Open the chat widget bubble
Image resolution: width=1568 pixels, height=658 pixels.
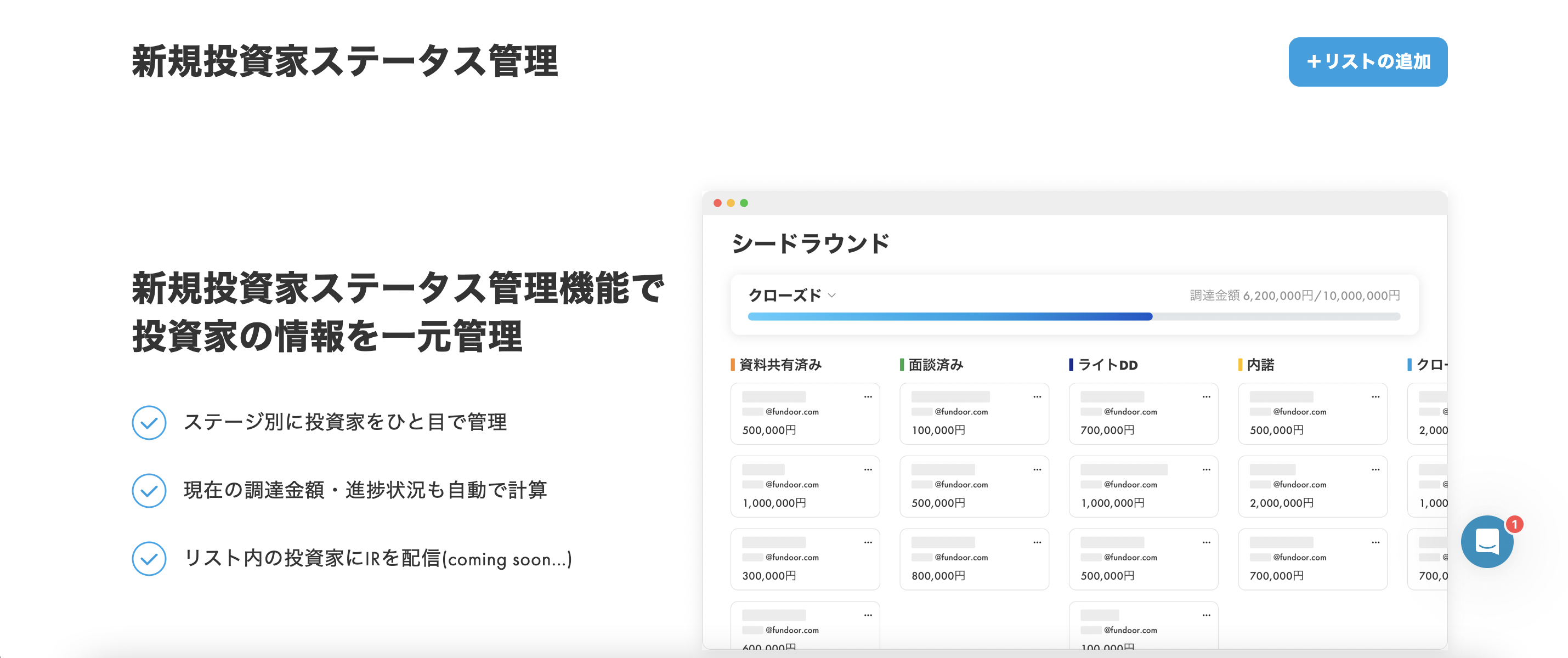1486,541
